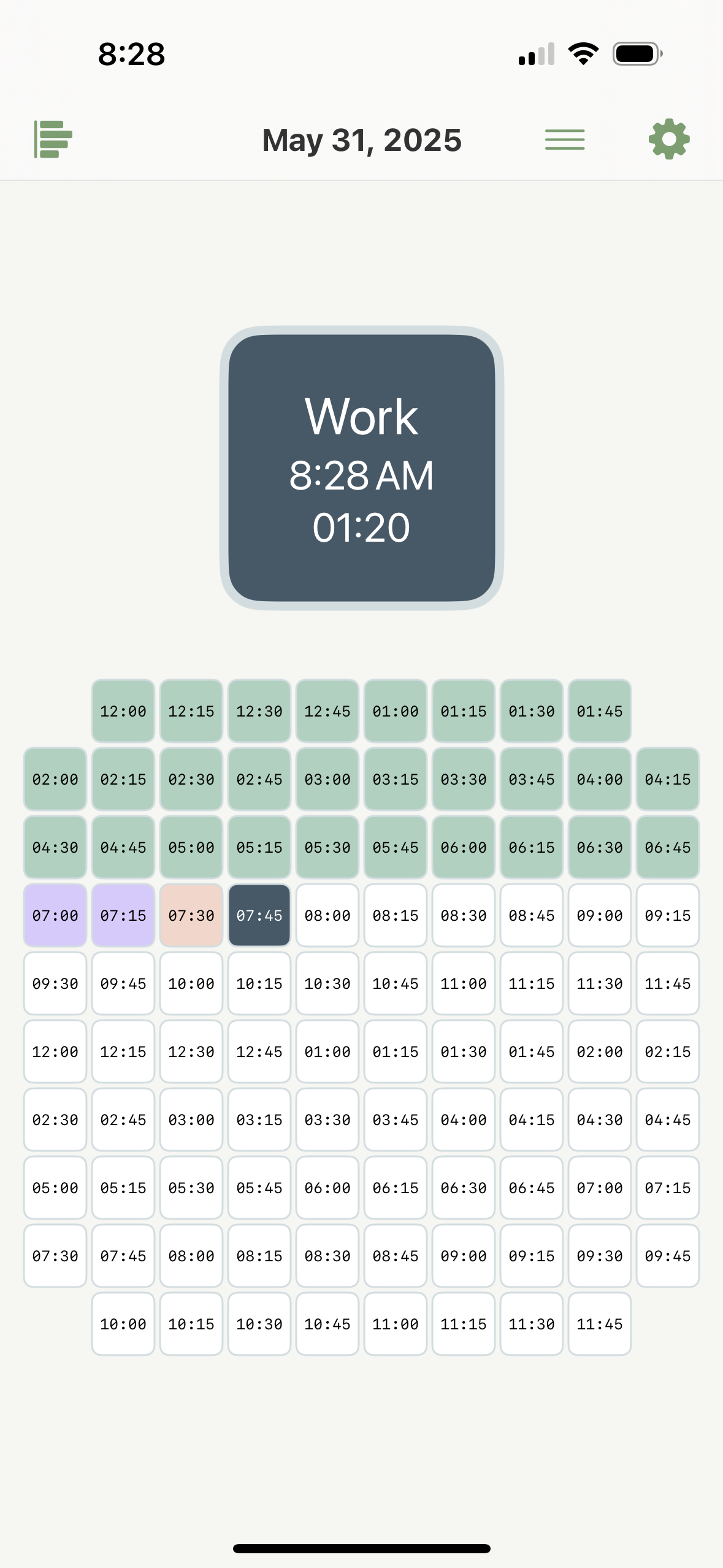Open the bar chart statistics icon
Viewport: 723px width, 1568px height.
click(53, 139)
